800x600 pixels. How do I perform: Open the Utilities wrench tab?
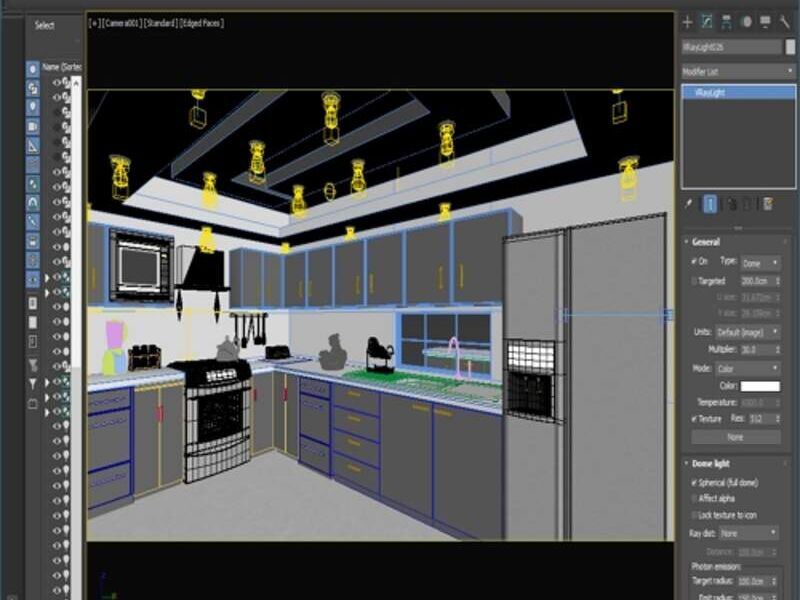pyautogui.click(x=785, y=21)
